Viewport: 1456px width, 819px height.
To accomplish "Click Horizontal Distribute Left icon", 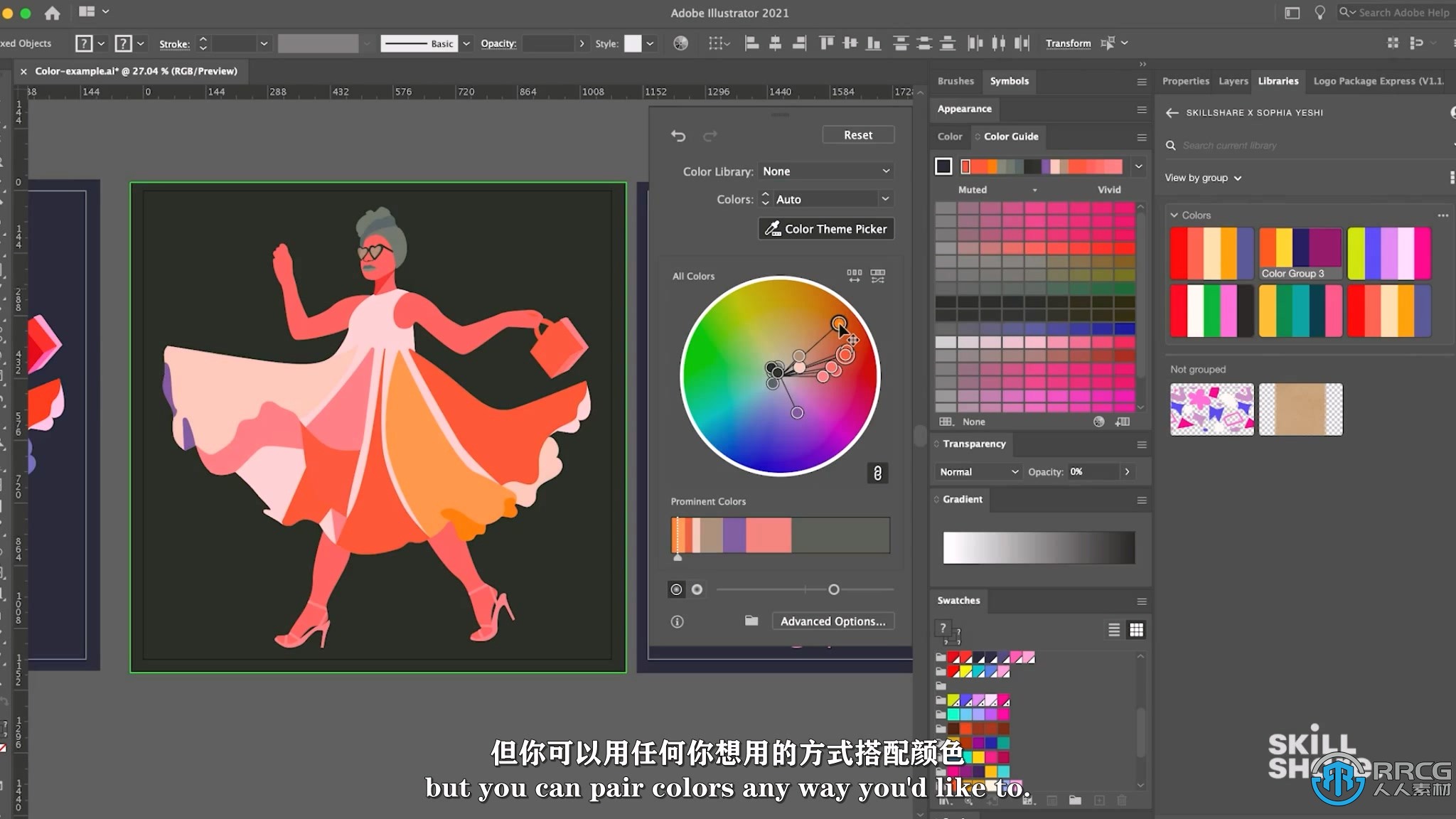I will pyautogui.click(x=975, y=43).
